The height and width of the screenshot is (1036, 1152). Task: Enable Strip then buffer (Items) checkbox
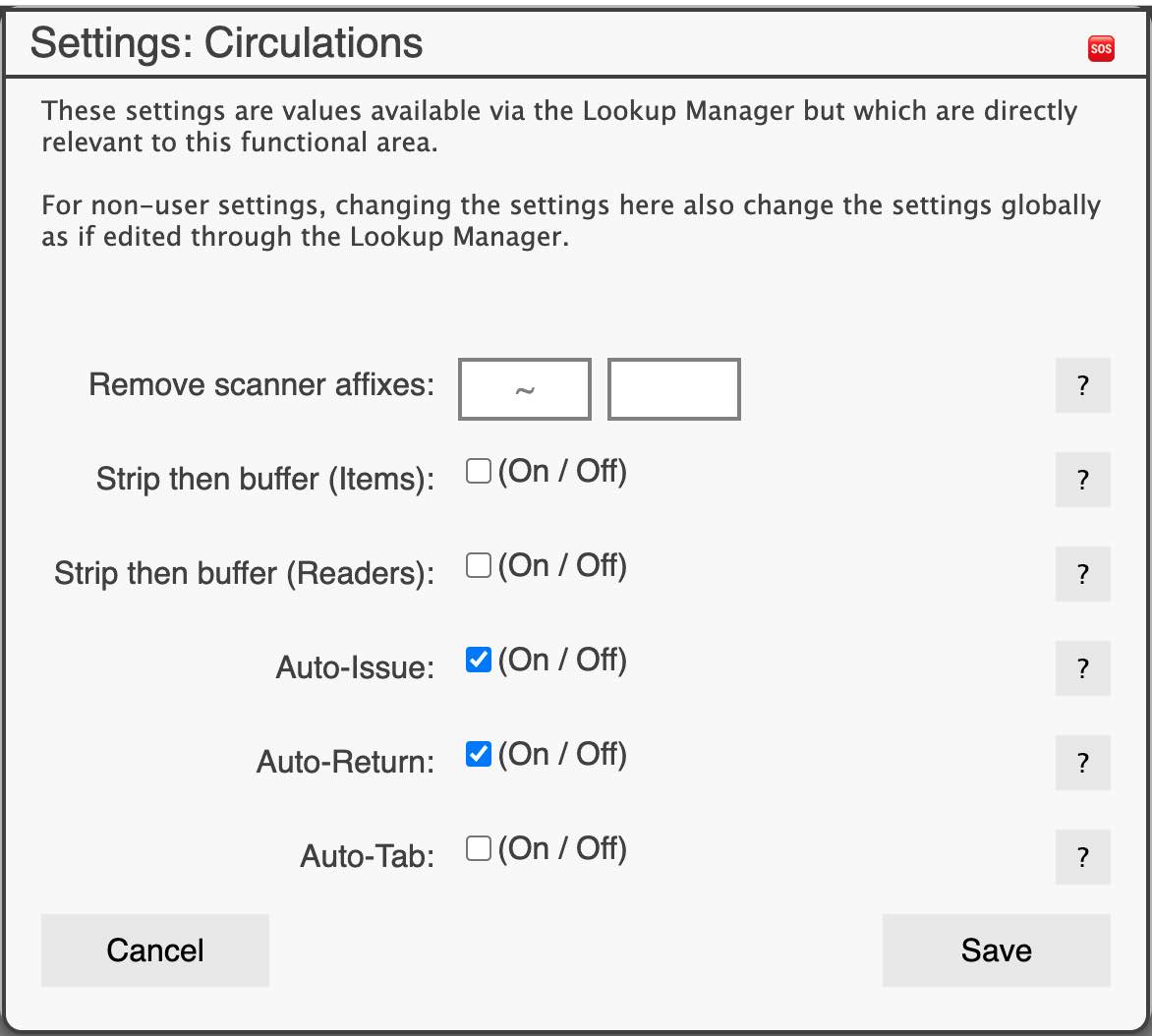click(479, 471)
